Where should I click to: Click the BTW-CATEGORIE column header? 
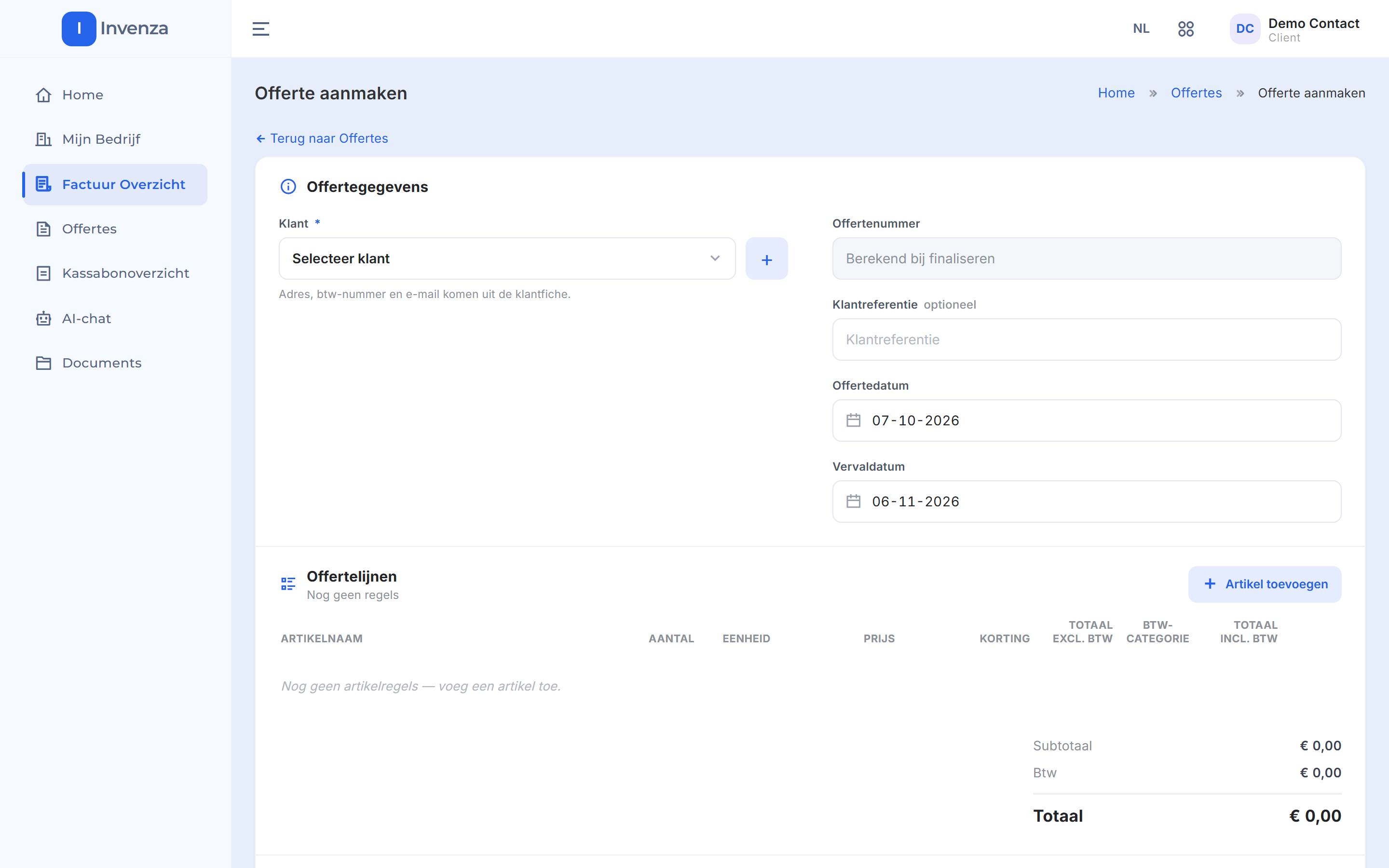coord(1157,632)
